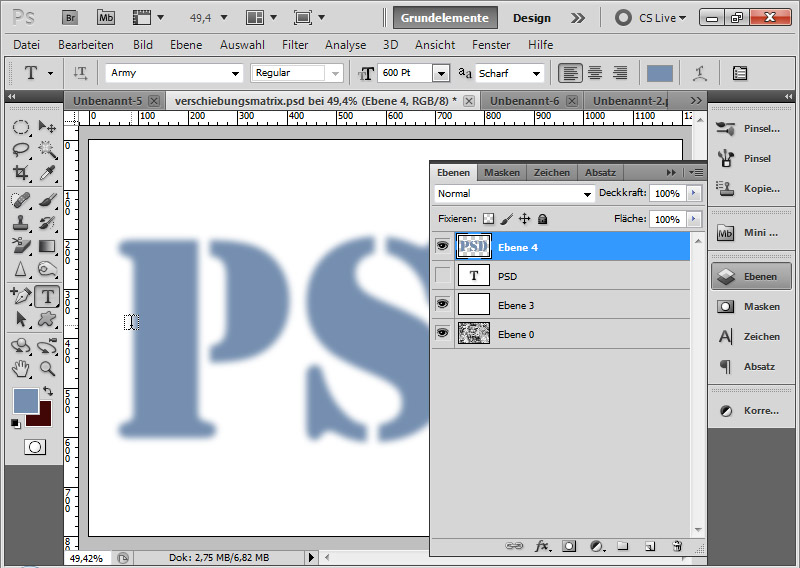Toggle visibility of Ebene 0 layer
The image size is (800, 568).
coord(442,333)
